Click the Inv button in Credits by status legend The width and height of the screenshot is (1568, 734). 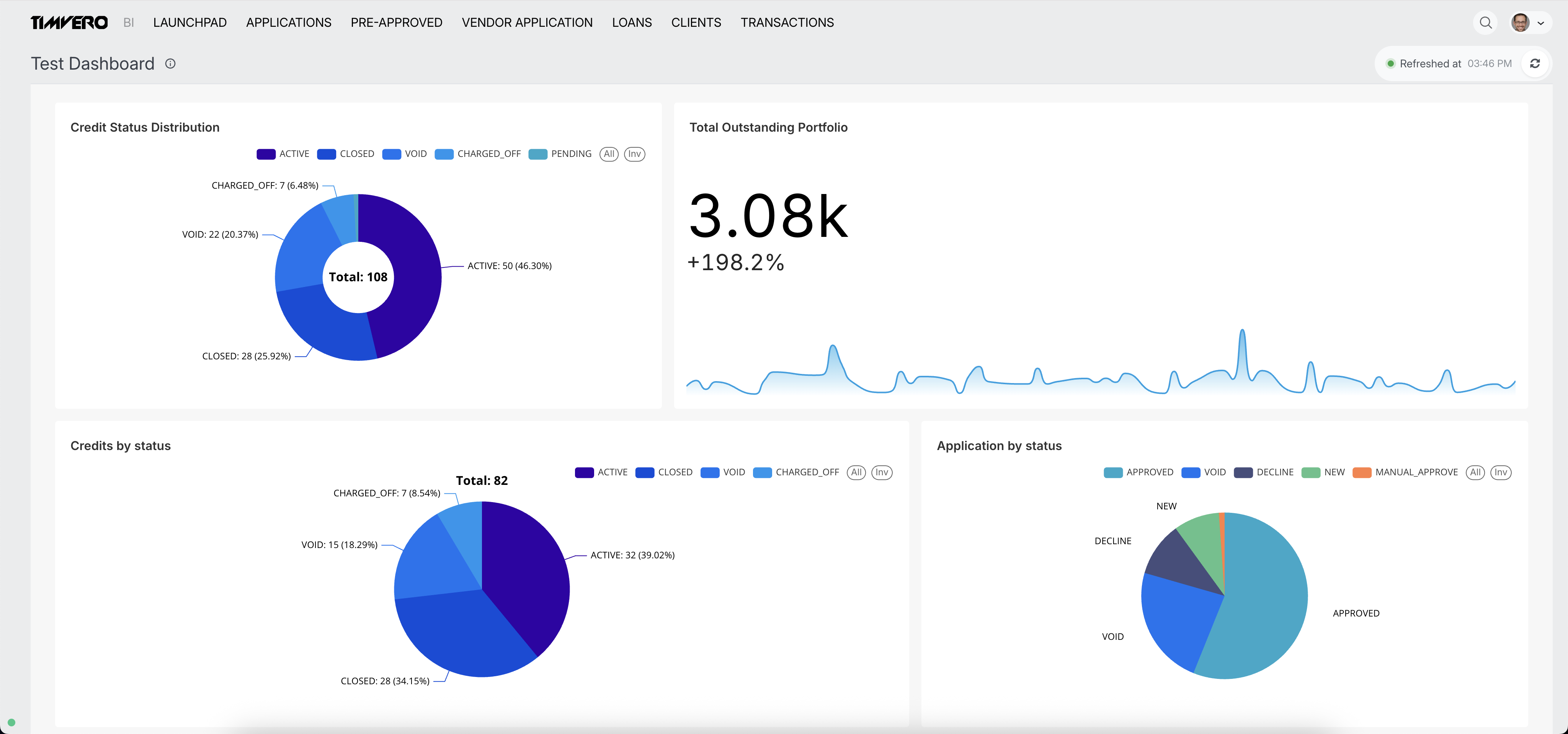click(x=881, y=472)
